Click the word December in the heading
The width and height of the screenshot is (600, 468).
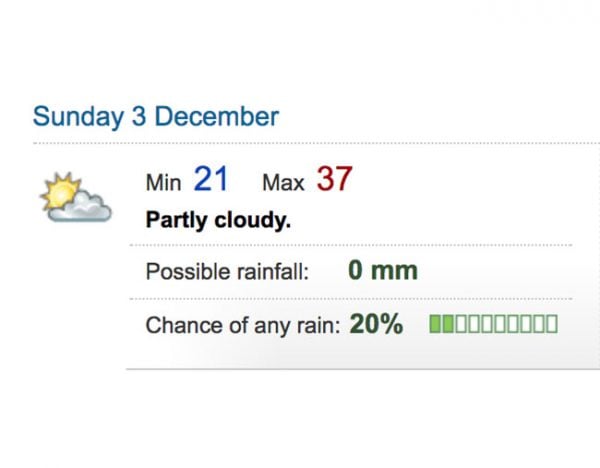point(217,116)
